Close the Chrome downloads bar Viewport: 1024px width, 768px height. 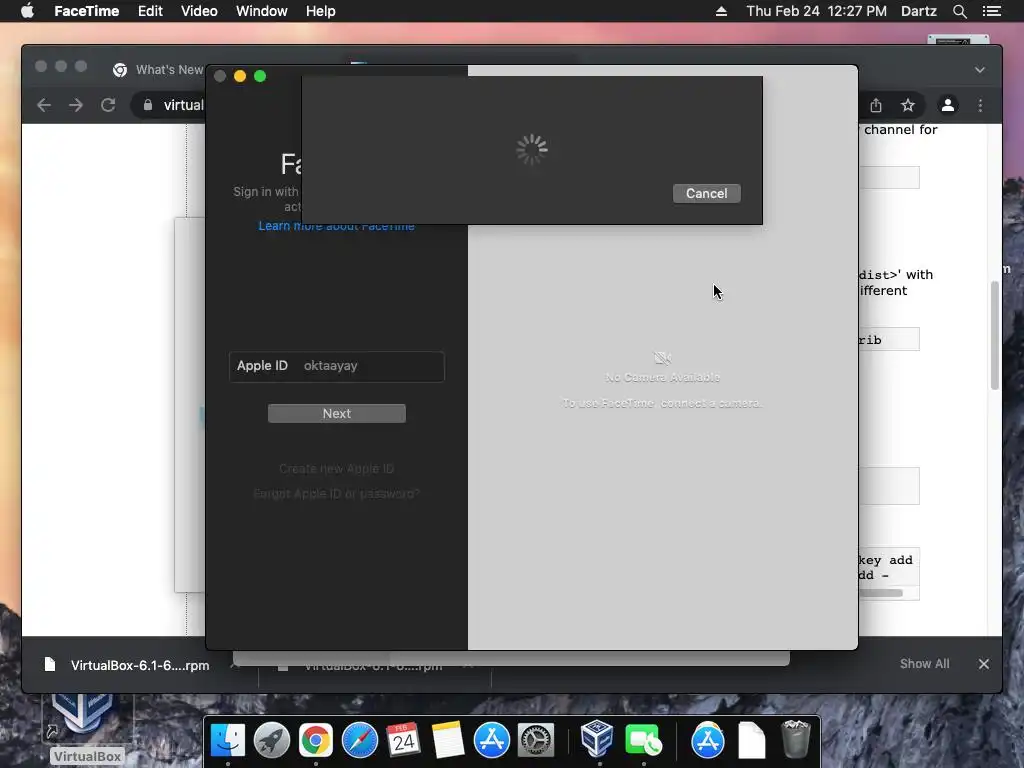984,664
